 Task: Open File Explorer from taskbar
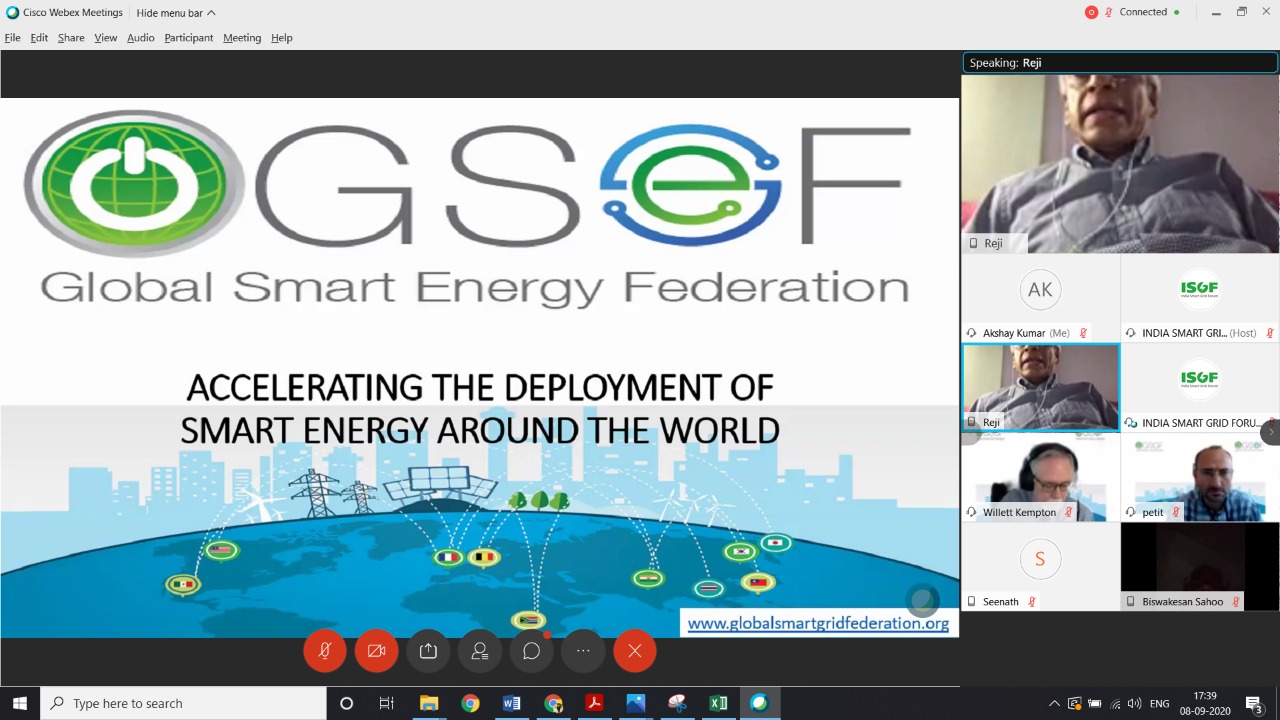[429, 703]
